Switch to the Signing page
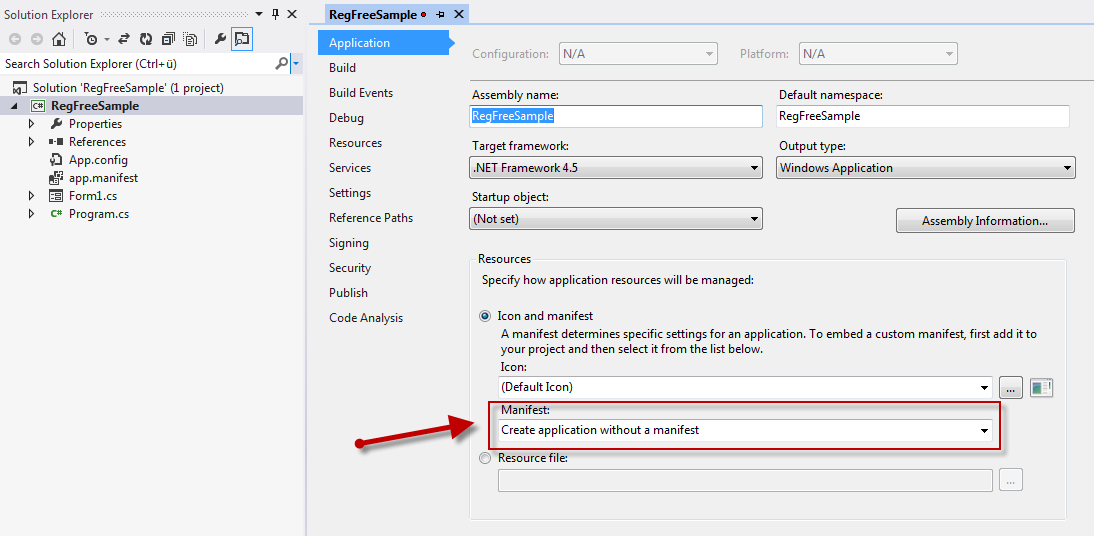This screenshot has width=1094, height=536. (349, 243)
